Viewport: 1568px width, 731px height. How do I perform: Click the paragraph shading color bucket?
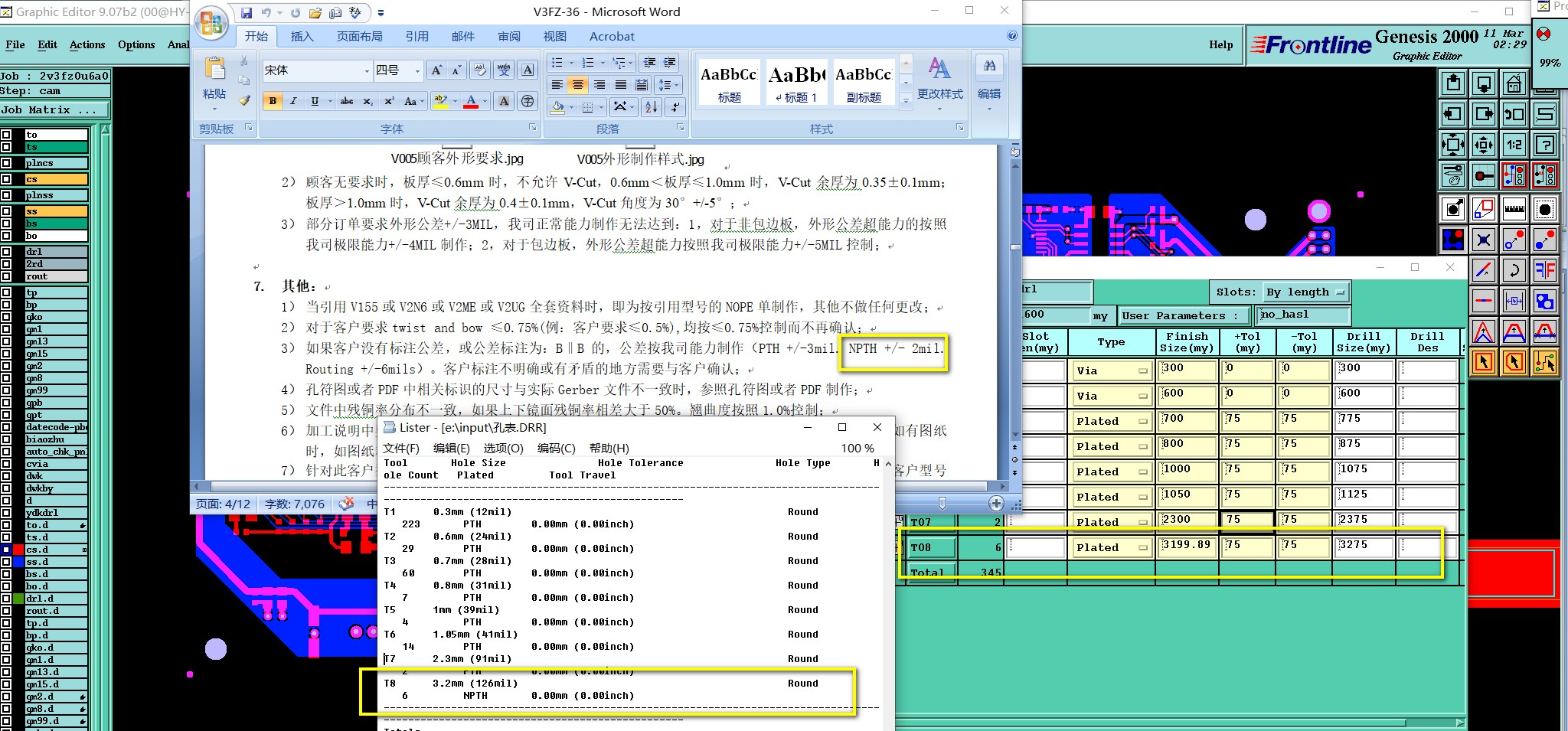point(558,106)
